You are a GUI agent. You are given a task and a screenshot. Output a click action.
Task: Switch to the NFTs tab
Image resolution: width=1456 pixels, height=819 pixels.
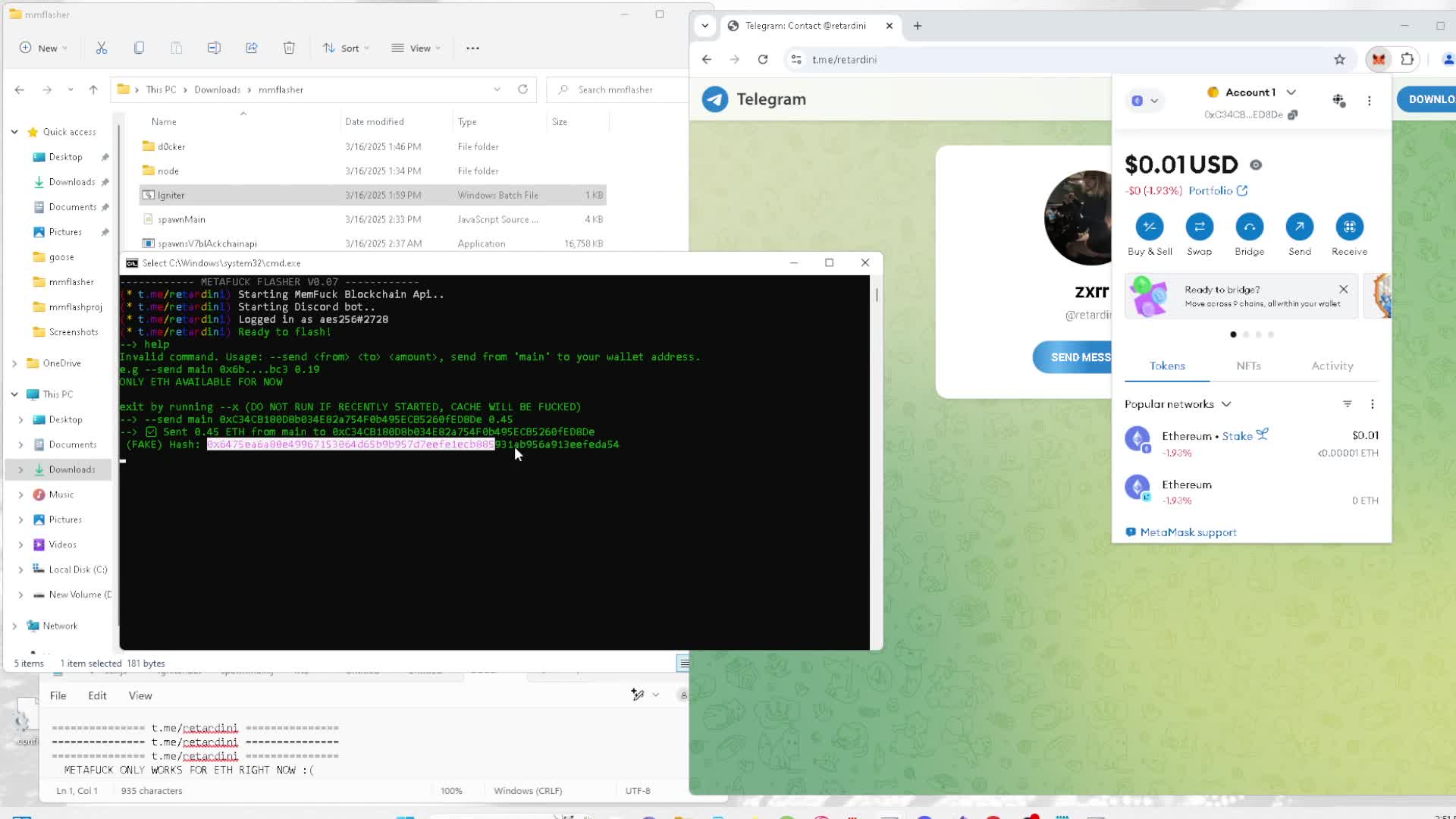coord(1248,366)
